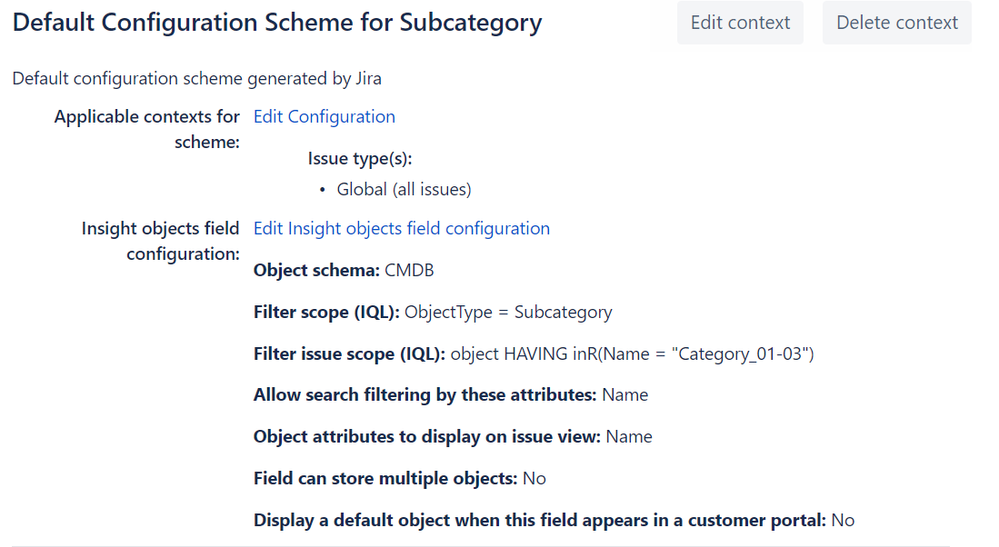Click the Edit context button
This screenshot has width=999, height=547.
tap(740, 23)
